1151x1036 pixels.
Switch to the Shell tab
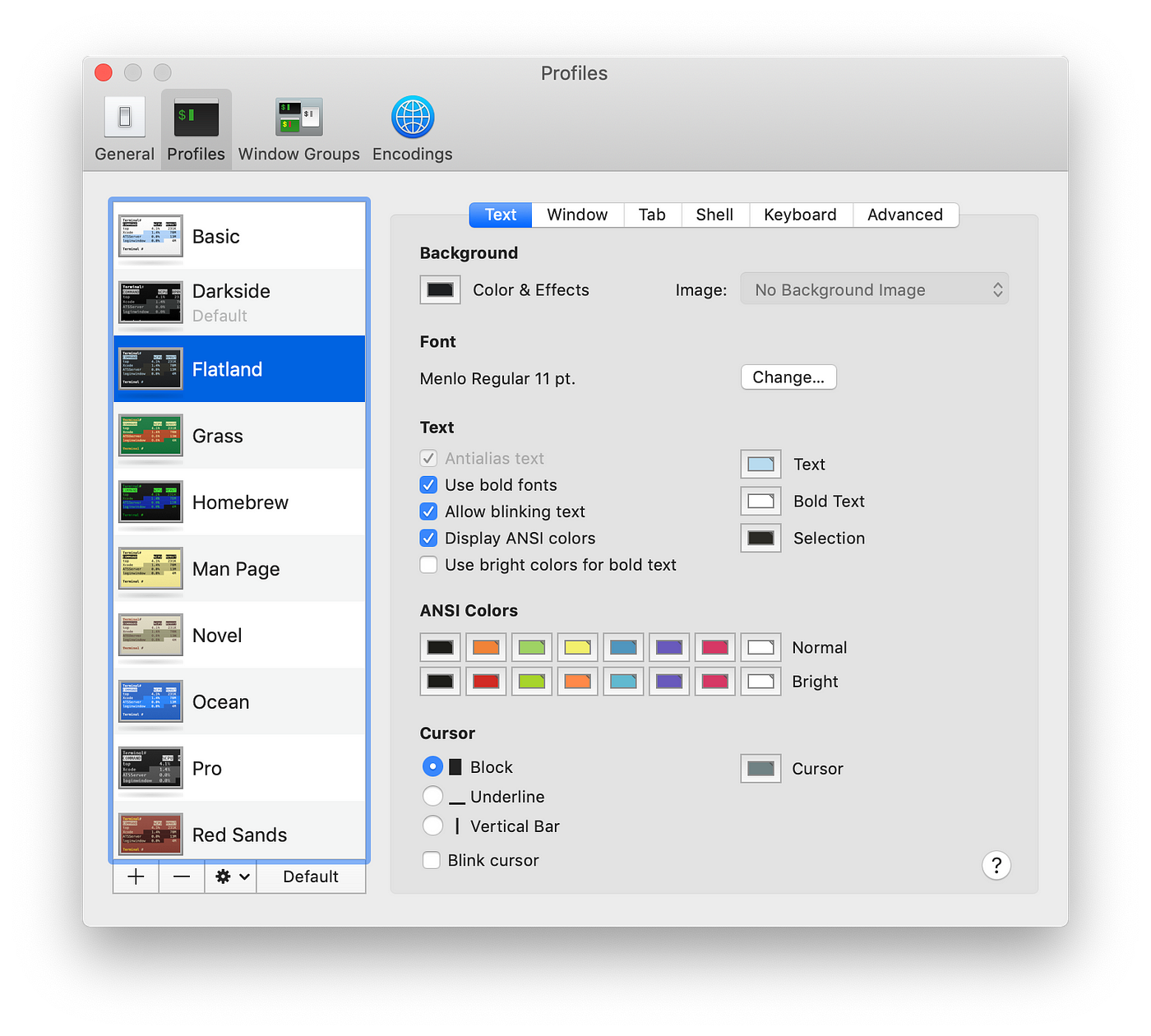(x=714, y=215)
